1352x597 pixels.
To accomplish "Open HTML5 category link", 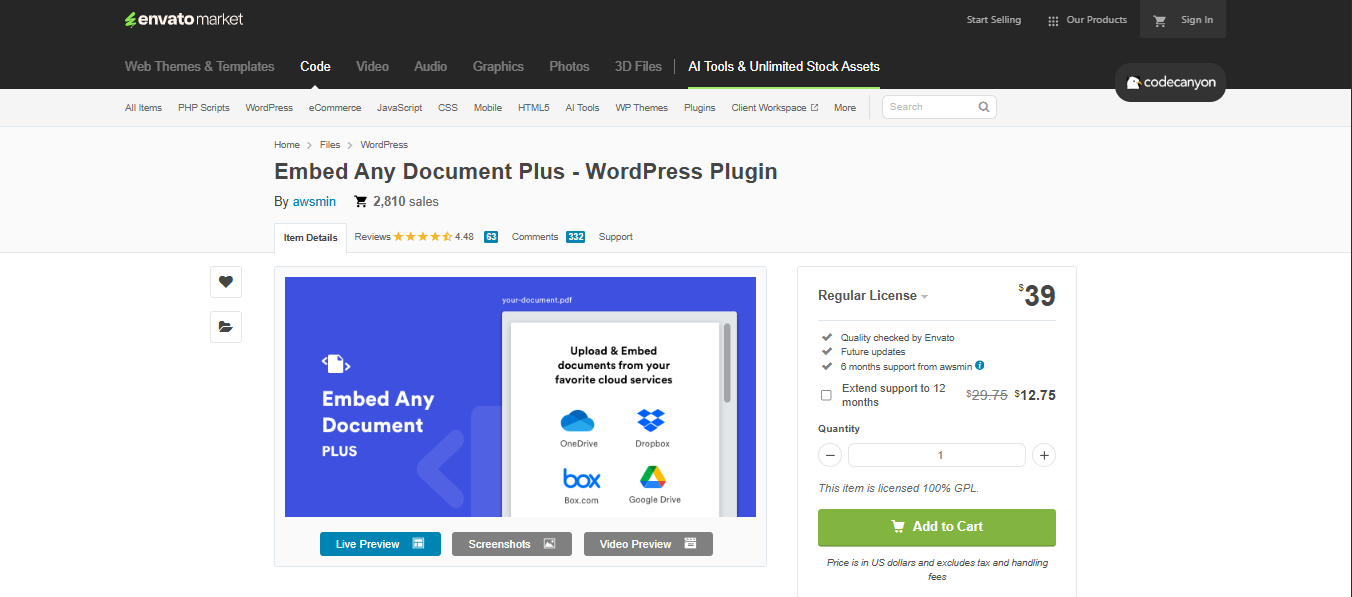I will coord(534,108).
